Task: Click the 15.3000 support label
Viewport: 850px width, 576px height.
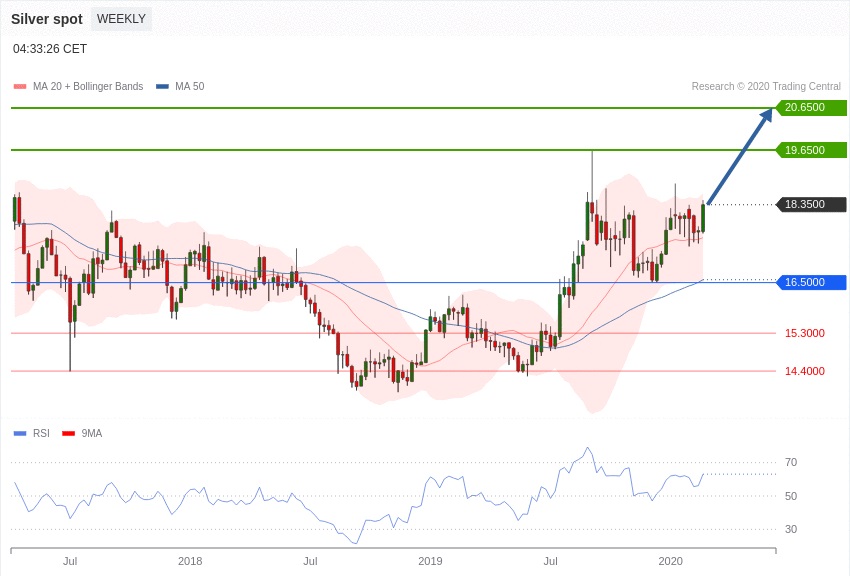Action: coord(804,333)
